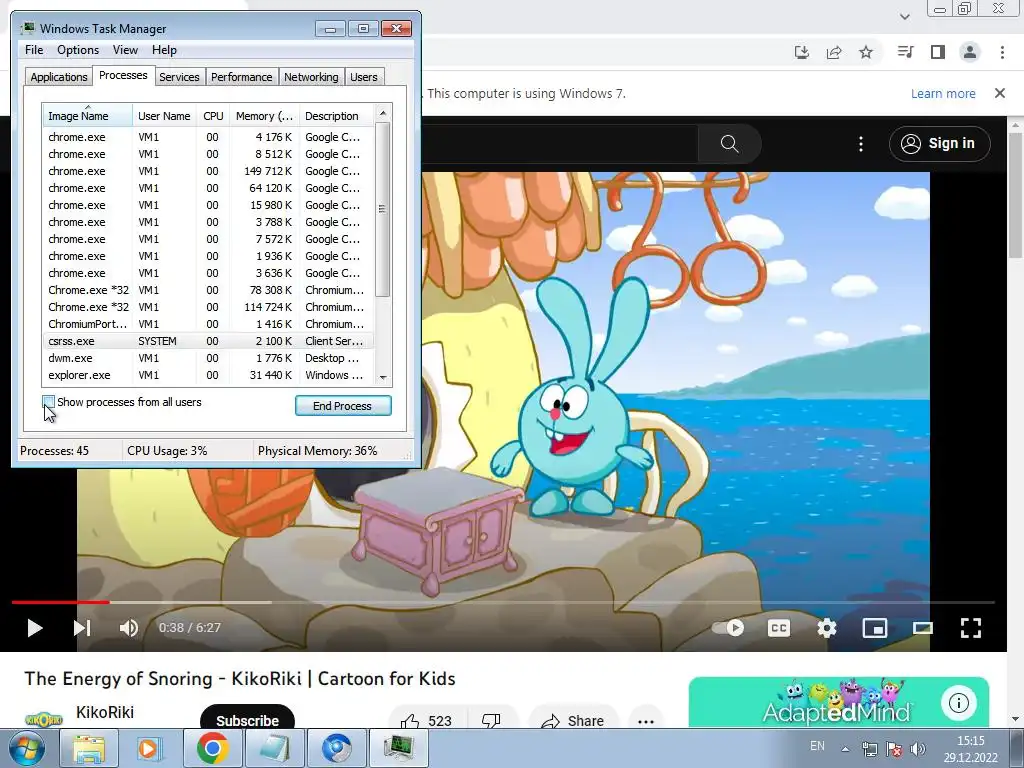The width and height of the screenshot is (1024, 768).
Task: Open Chrome media controls icon
Action: [905, 52]
